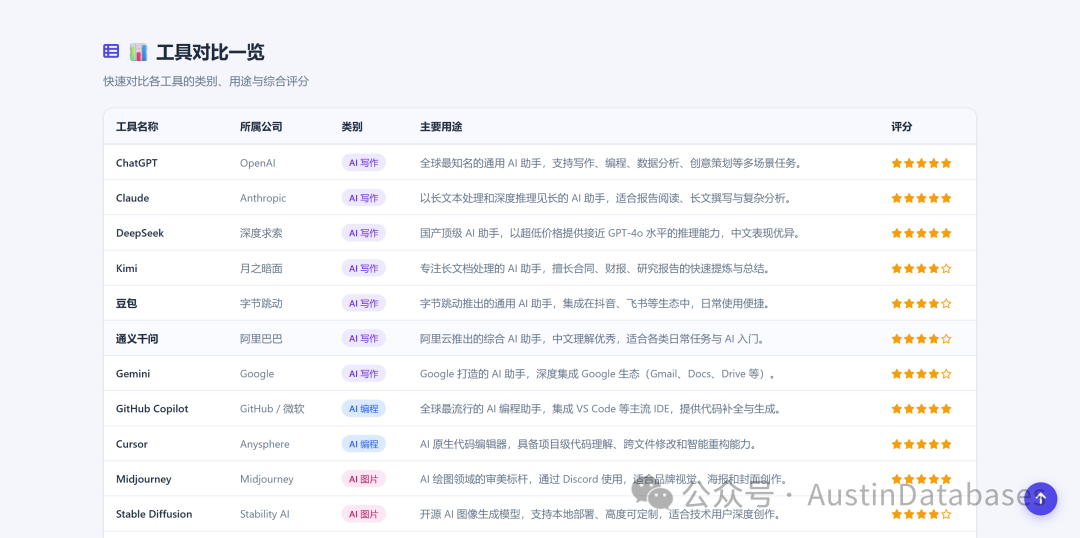Click the AI 写作 tag in 豆包 row
This screenshot has width=1080, height=538.
pos(364,303)
